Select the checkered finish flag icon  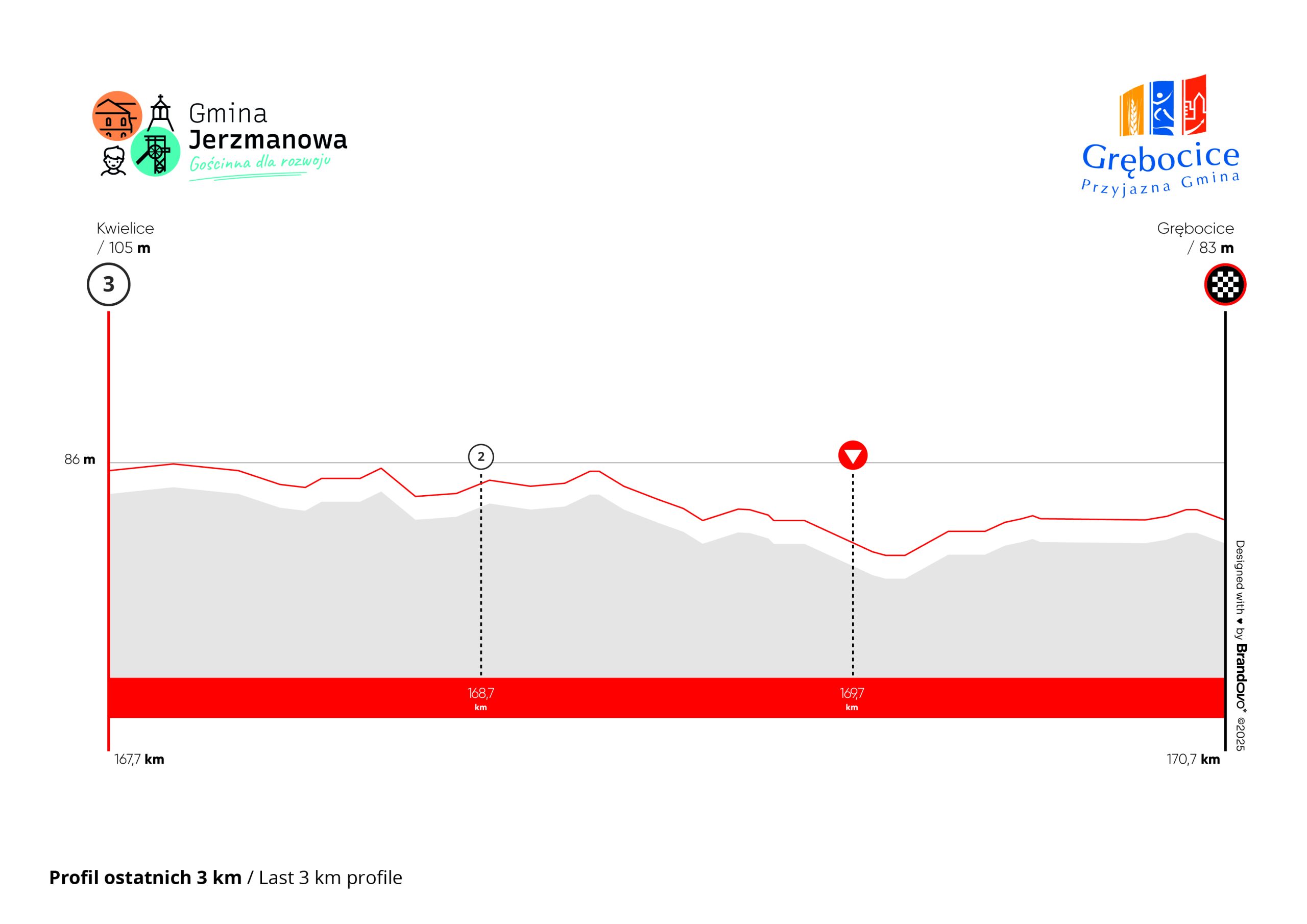click(x=1225, y=284)
